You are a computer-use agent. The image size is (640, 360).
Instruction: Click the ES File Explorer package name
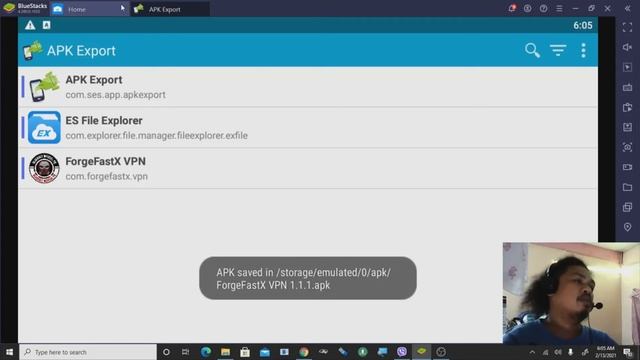coord(156,136)
